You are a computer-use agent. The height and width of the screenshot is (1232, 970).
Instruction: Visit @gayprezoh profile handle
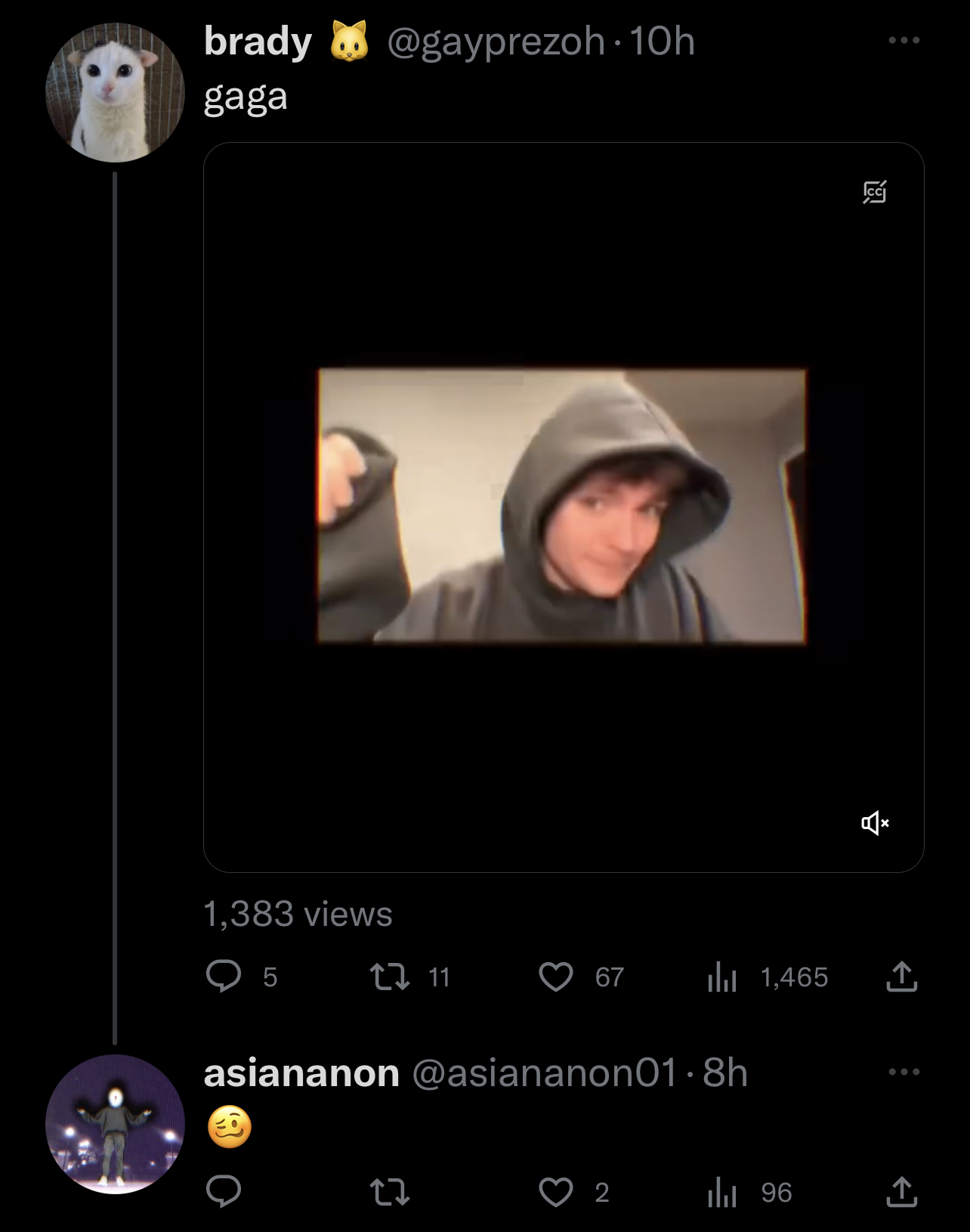[x=496, y=42]
